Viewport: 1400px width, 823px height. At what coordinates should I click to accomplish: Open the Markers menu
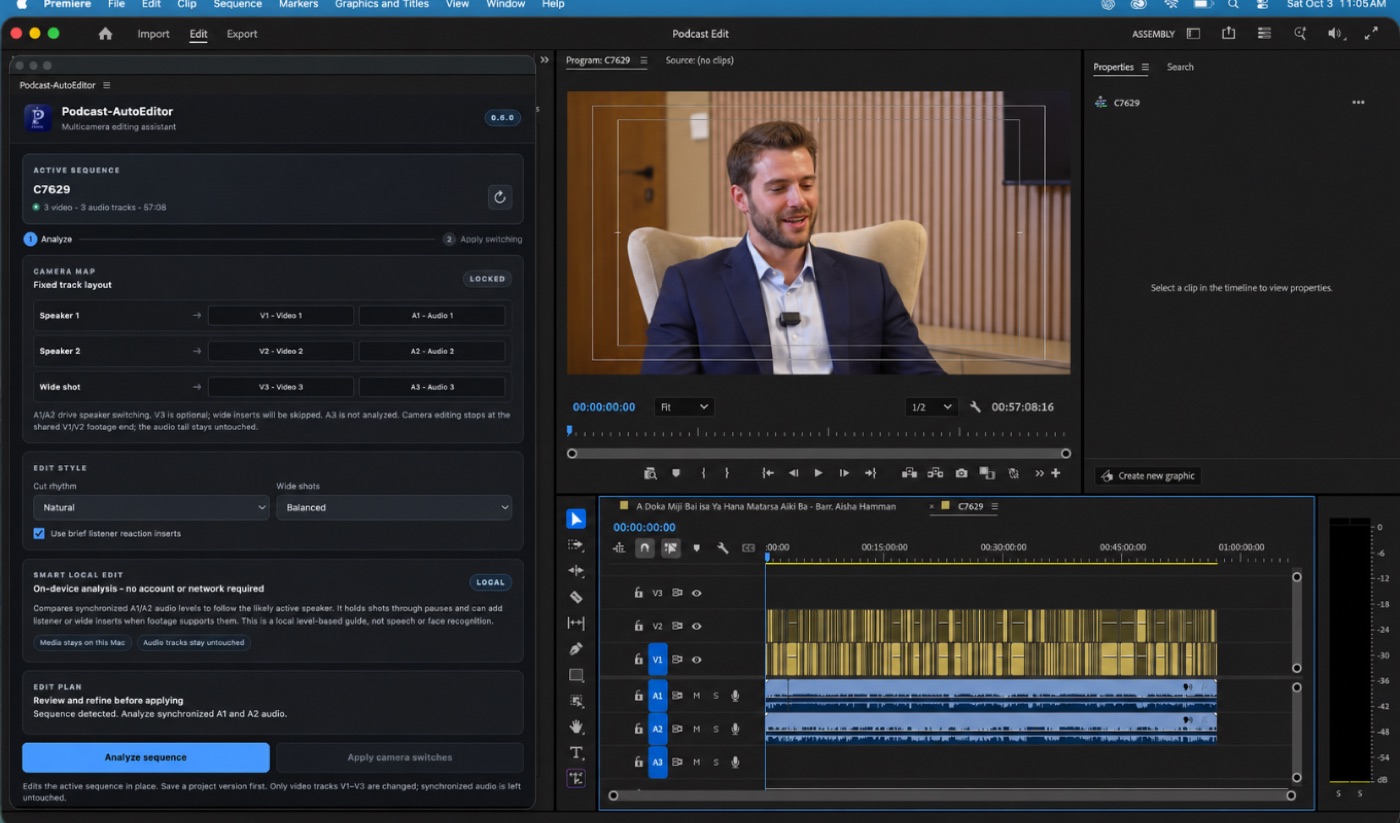point(298,4)
